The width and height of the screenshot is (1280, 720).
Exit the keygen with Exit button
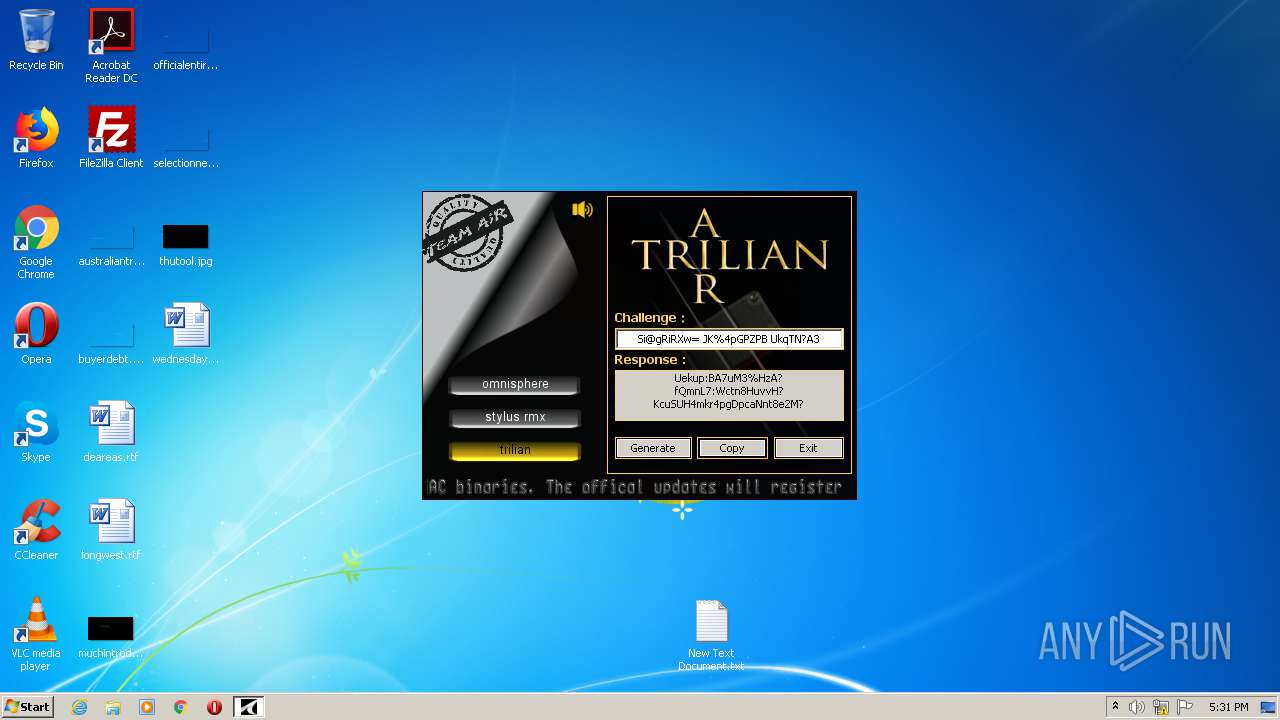point(808,448)
